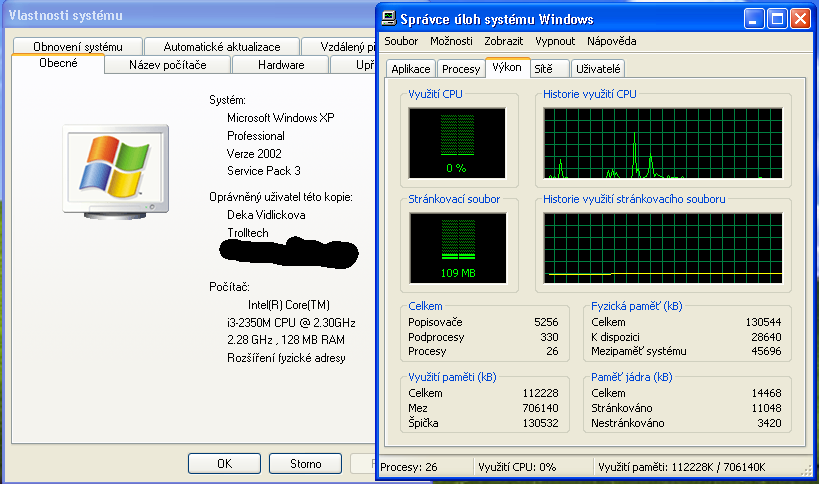819x484 pixels.
Task: Click the registered user 'Deka Vidlickova'
Action: click(266, 215)
